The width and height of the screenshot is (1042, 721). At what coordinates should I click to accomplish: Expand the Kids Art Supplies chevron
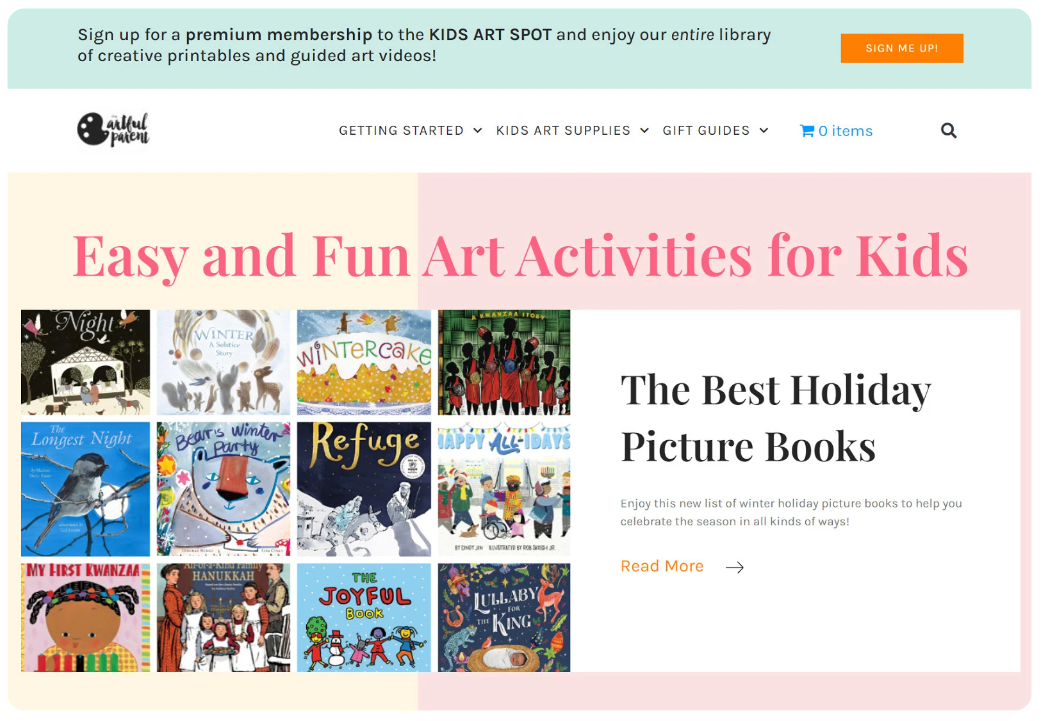(644, 131)
